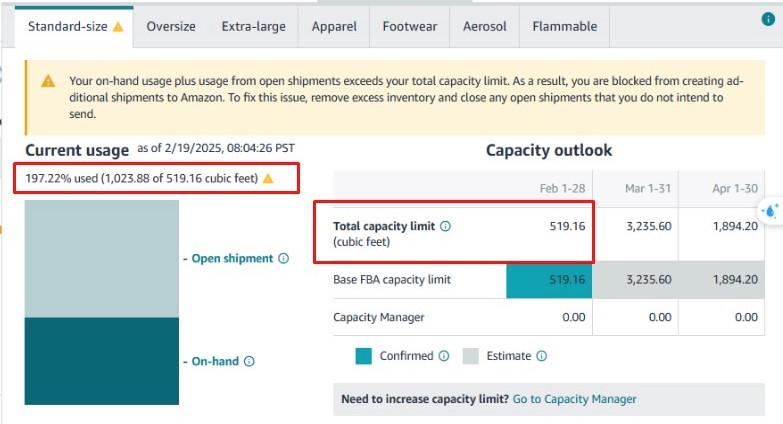
Task: Click Base FBA value 1,894.20 for April
Action: click(735, 280)
